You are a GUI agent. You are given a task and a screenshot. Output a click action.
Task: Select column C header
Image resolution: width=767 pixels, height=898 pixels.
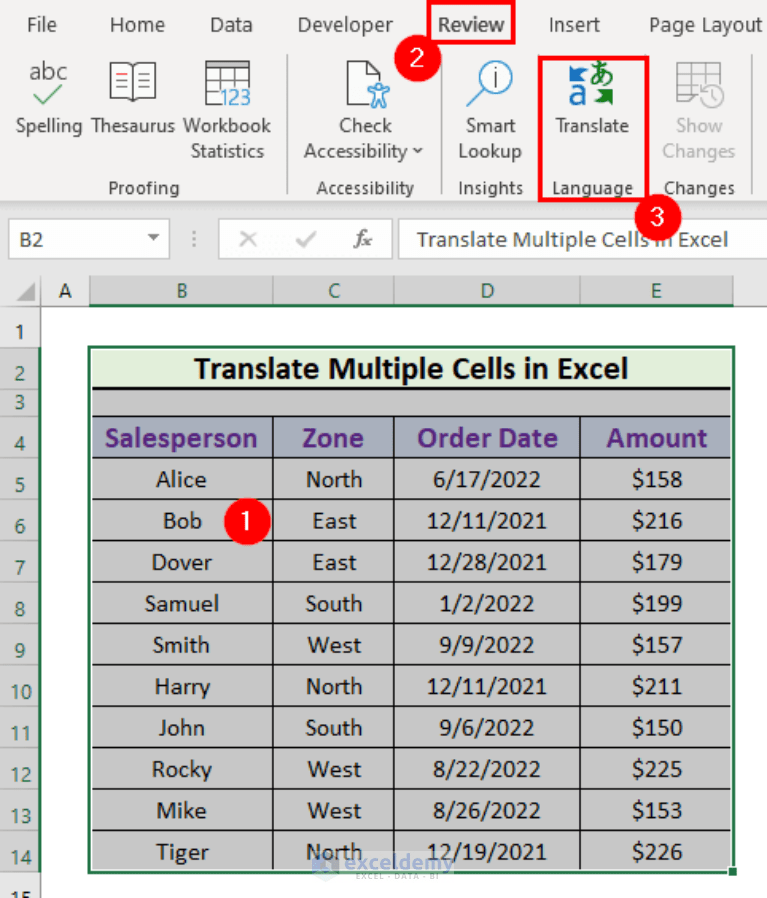334,291
